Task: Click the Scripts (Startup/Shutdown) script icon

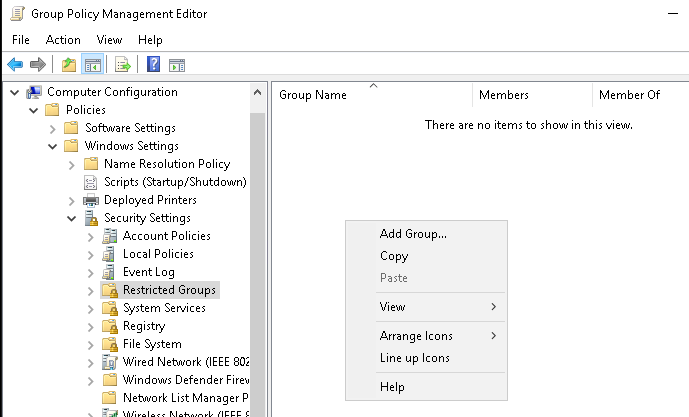Action: pyautogui.click(x=90, y=182)
